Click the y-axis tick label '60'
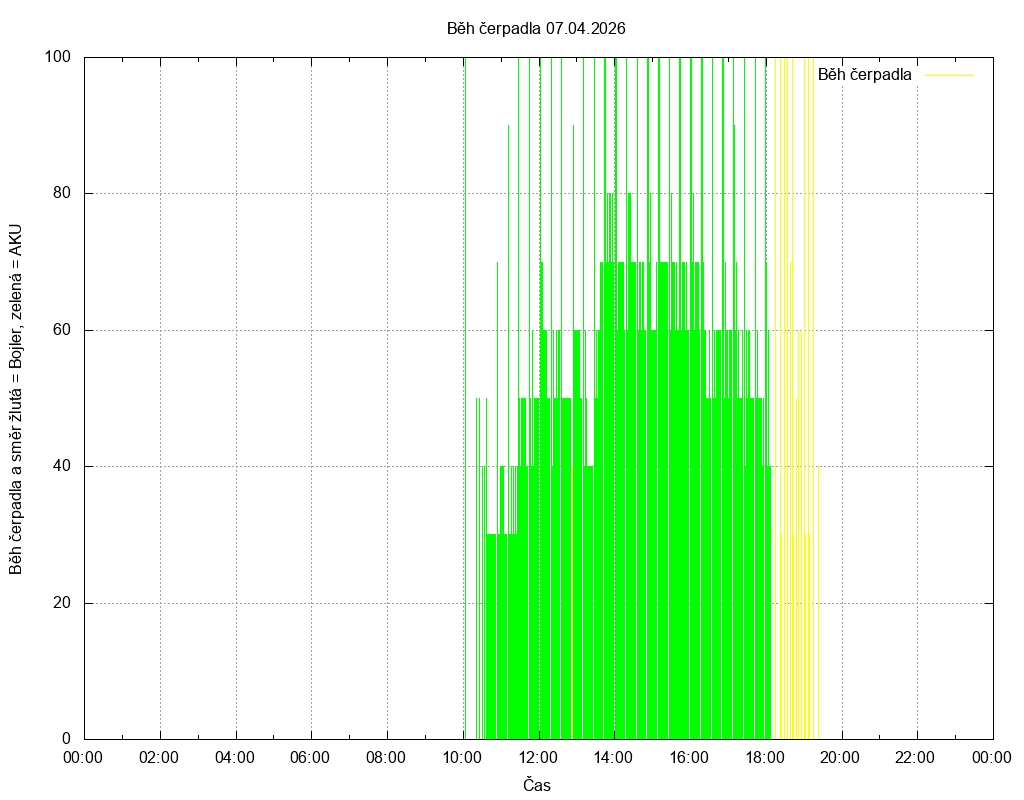 tap(62, 330)
